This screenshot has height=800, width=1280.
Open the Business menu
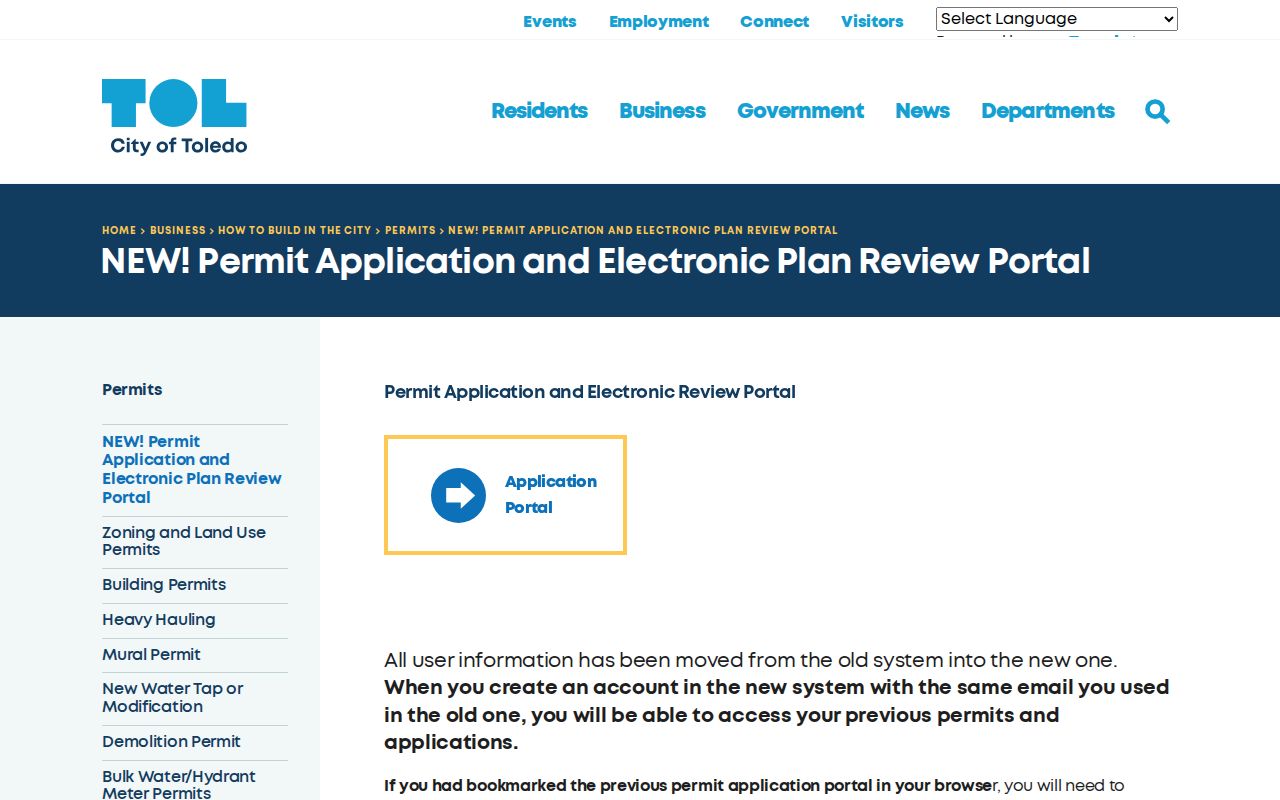tap(662, 111)
